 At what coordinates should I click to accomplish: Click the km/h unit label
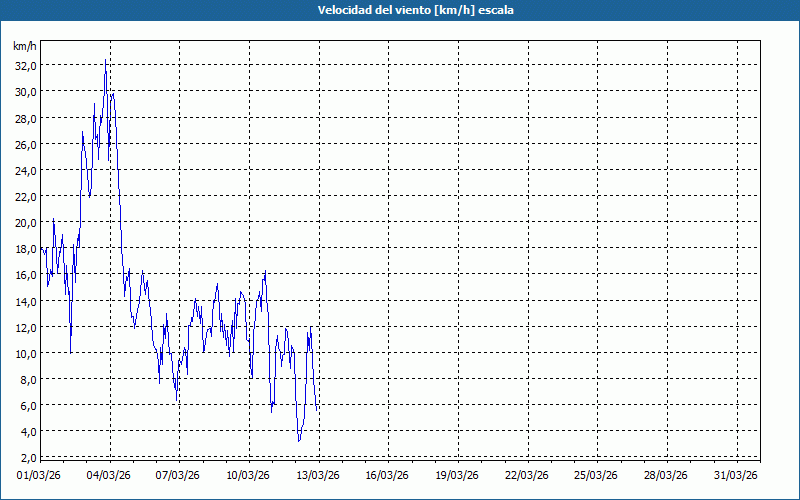(x=24, y=46)
